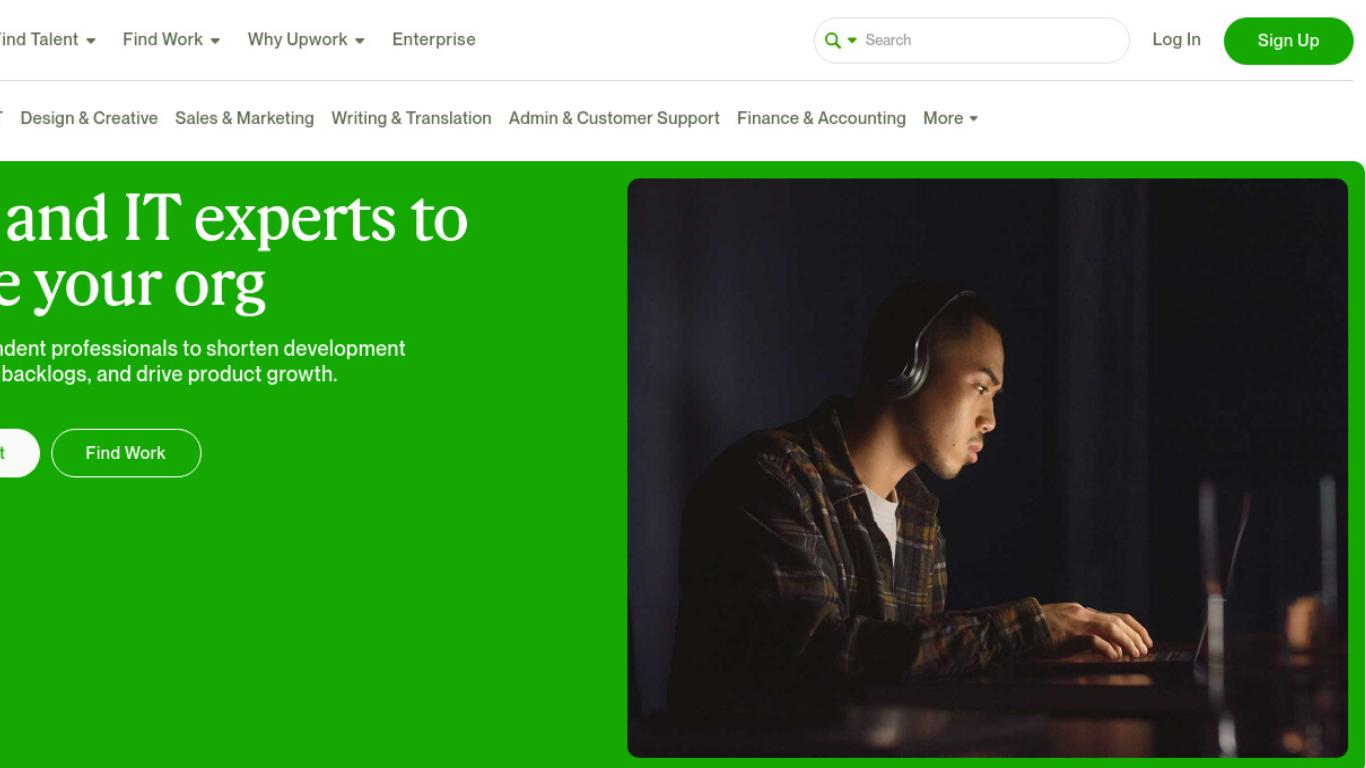Click the outlined Find Work button
This screenshot has height=768, width=1366.
tap(126, 453)
